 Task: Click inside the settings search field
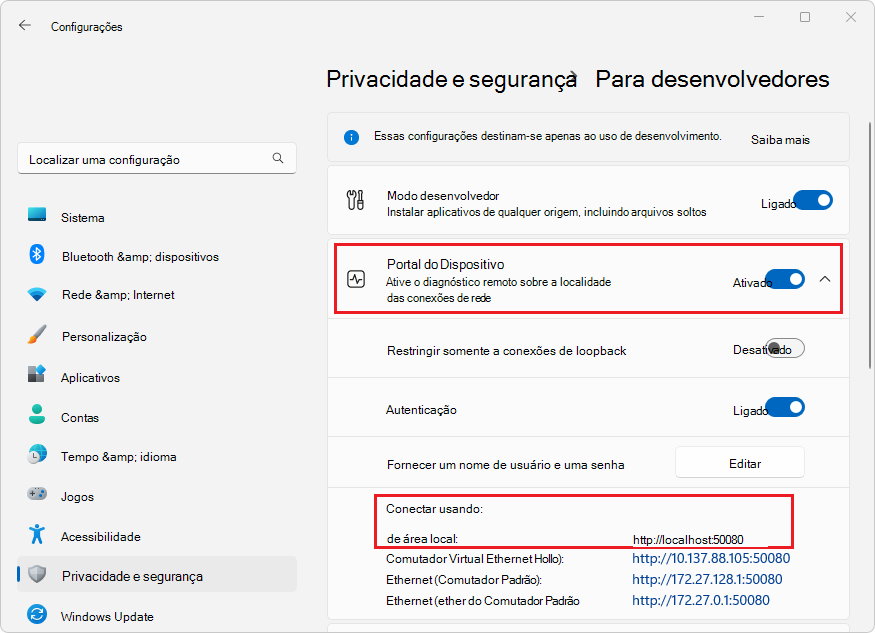[x=150, y=158]
